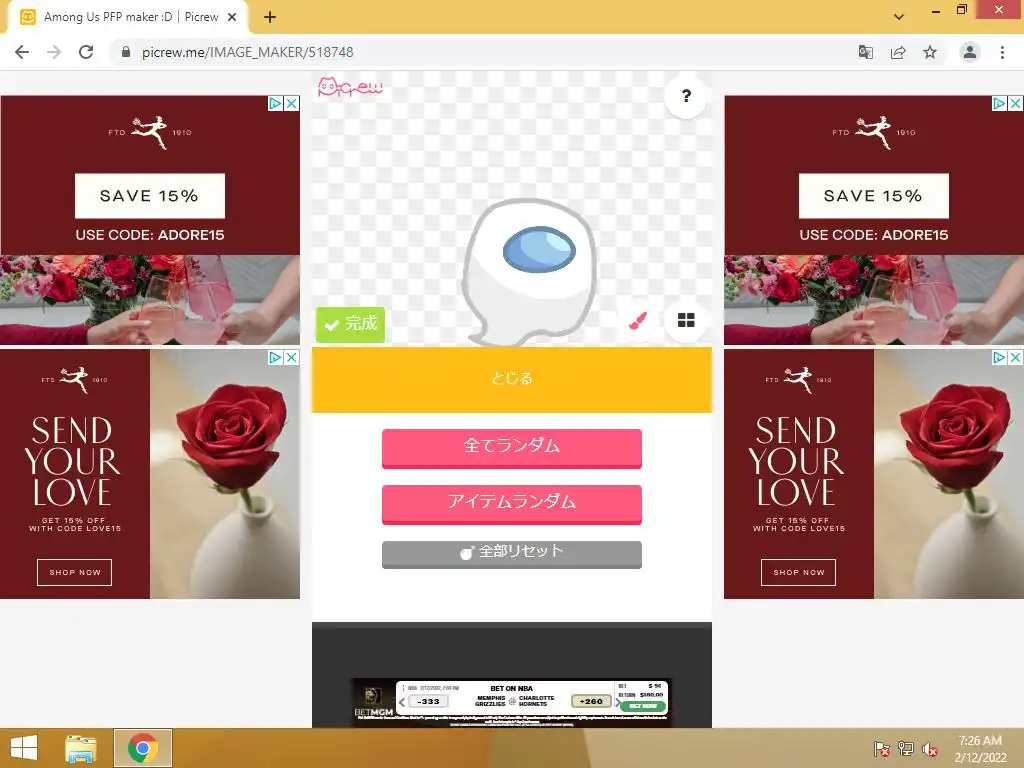Click AdChoices icon on bottom-left rose ad
The height and width of the screenshot is (768, 1024).
pyautogui.click(x=276, y=357)
